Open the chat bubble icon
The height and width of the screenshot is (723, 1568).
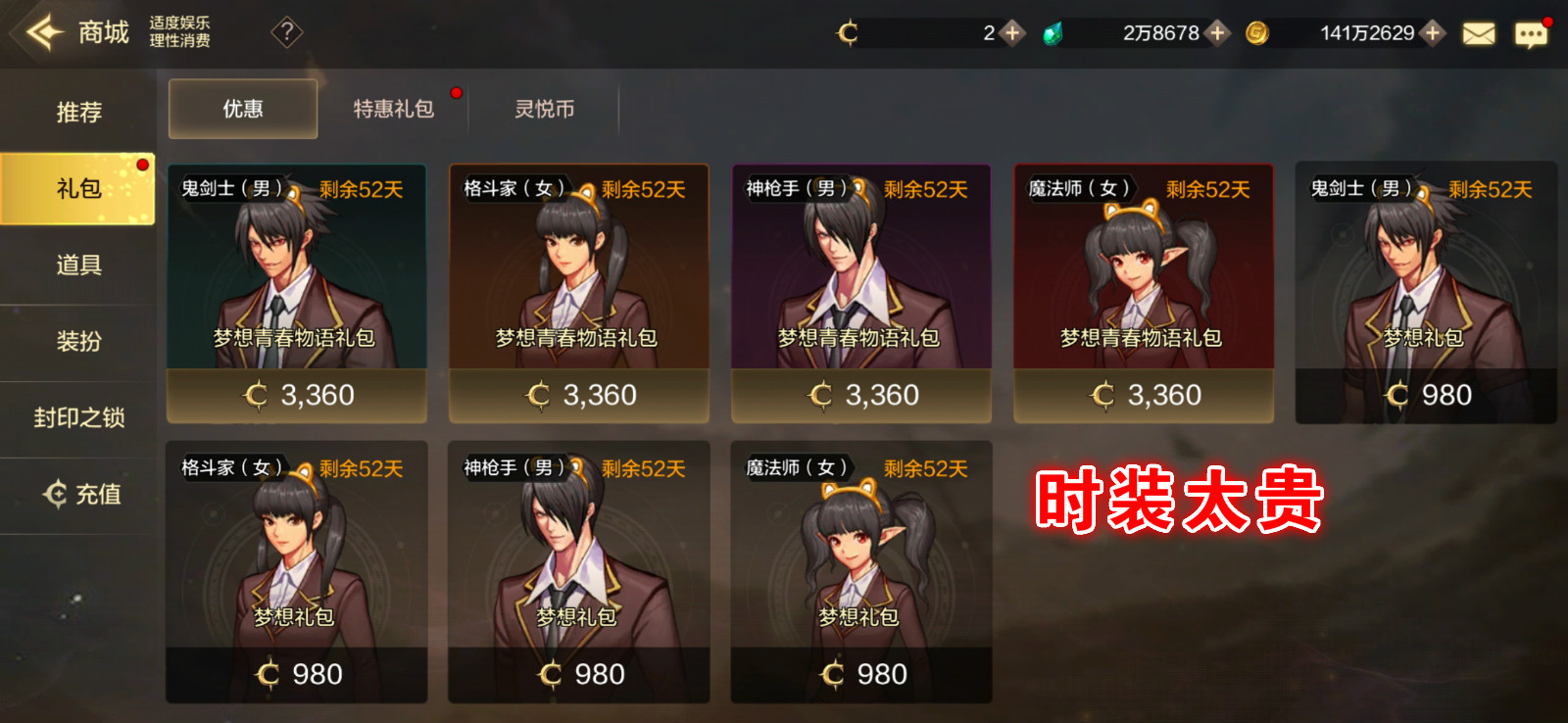(1531, 35)
